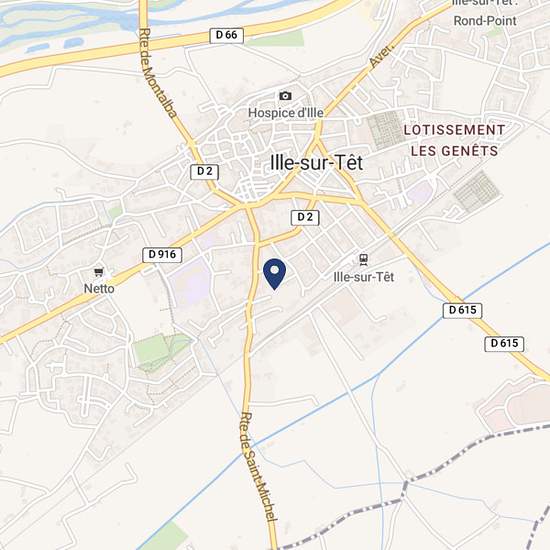Select the Lotissement Les Genêts label
550x550 pixels.
454,140
